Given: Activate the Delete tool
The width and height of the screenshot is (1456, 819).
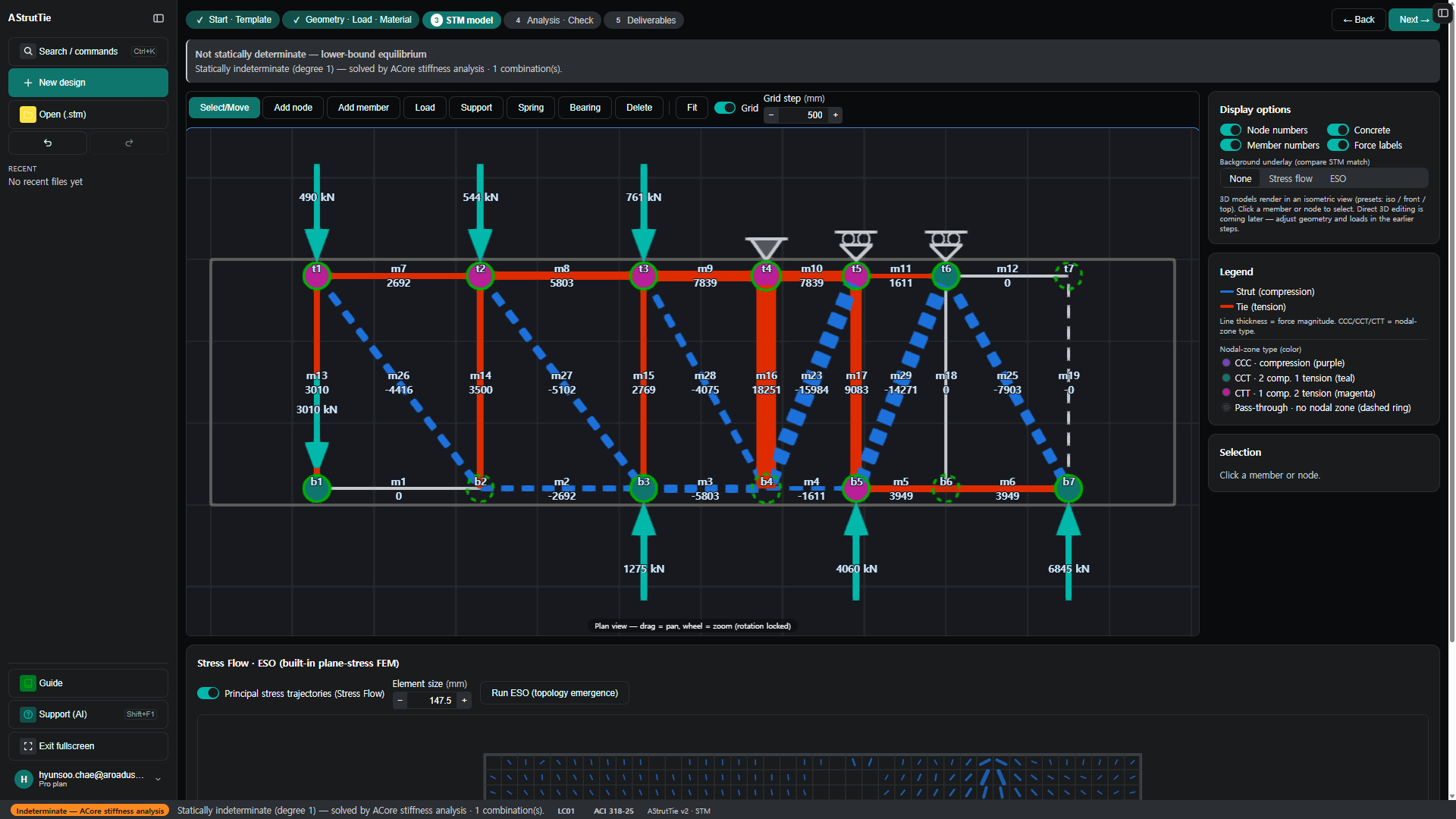Looking at the screenshot, I should click(x=639, y=108).
